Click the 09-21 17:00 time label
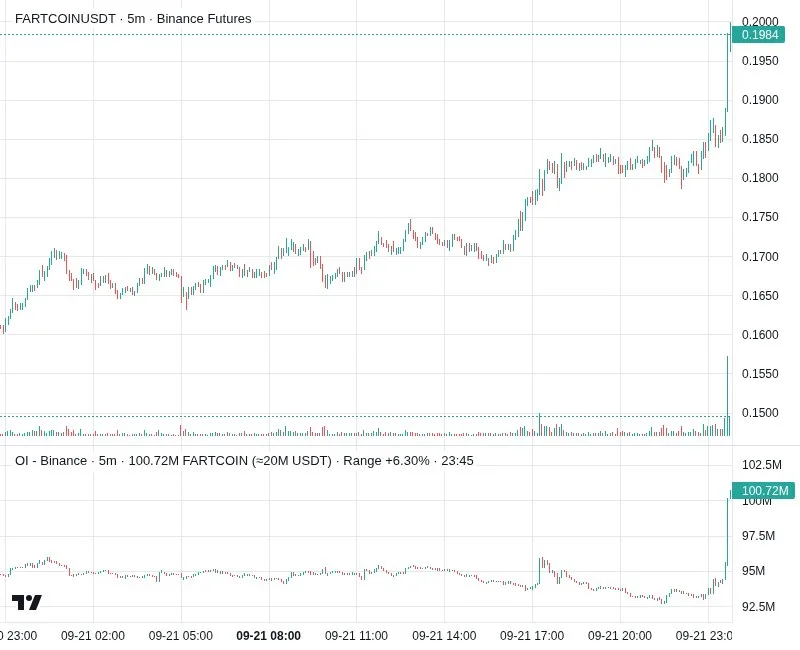Screen dimensions: 800x650 (x=532, y=636)
